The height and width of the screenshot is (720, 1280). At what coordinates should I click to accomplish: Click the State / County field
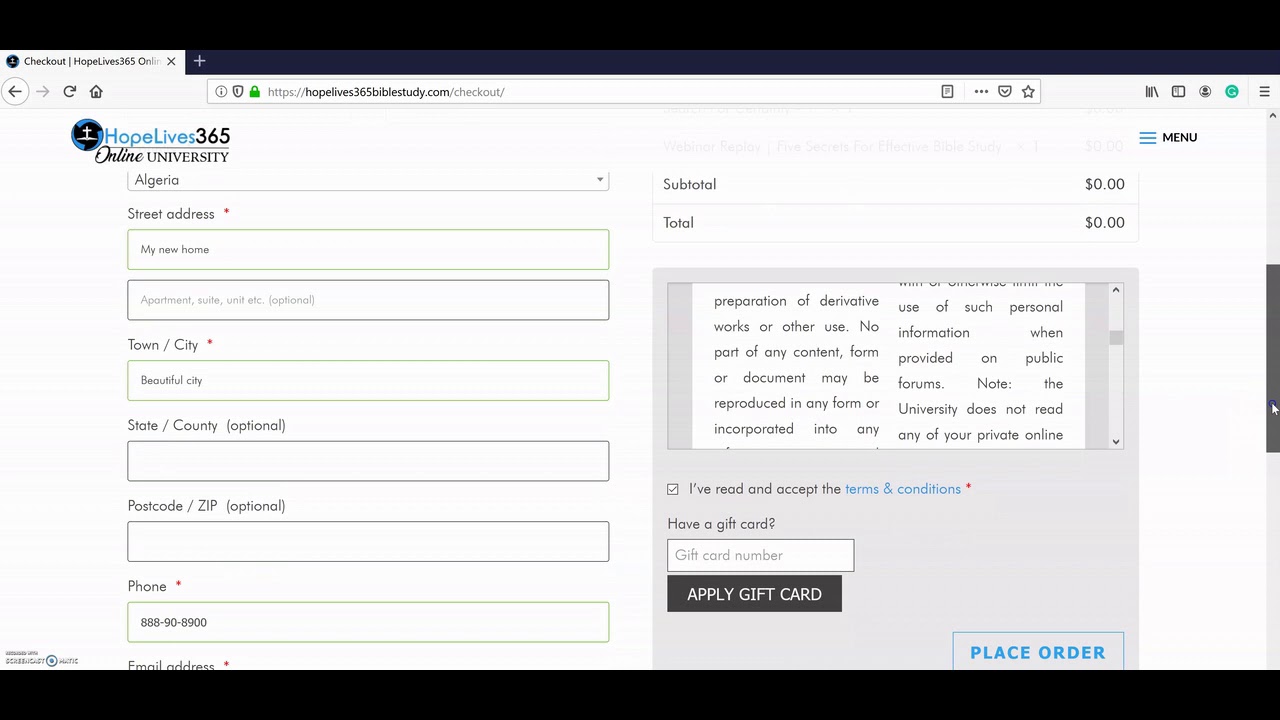pyautogui.click(x=368, y=461)
